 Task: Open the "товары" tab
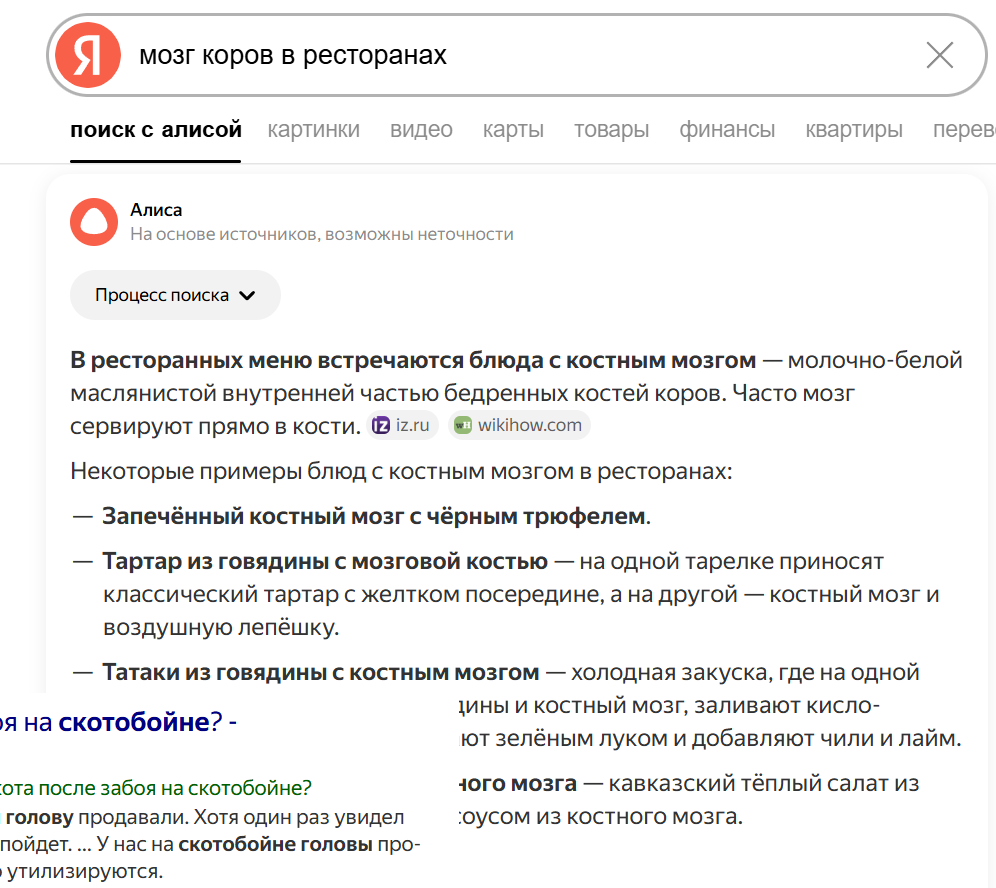point(611,130)
